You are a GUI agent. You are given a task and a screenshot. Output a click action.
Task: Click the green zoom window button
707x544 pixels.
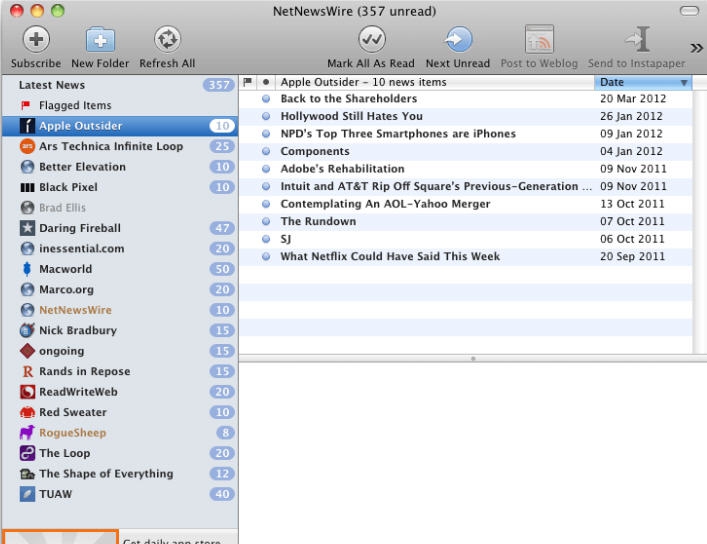(x=58, y=11)
